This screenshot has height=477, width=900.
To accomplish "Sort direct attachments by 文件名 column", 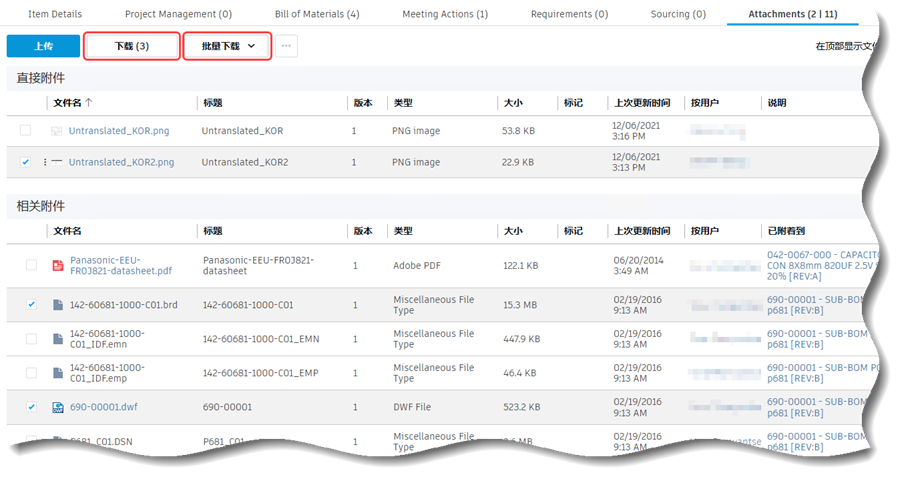I will 67,103.
